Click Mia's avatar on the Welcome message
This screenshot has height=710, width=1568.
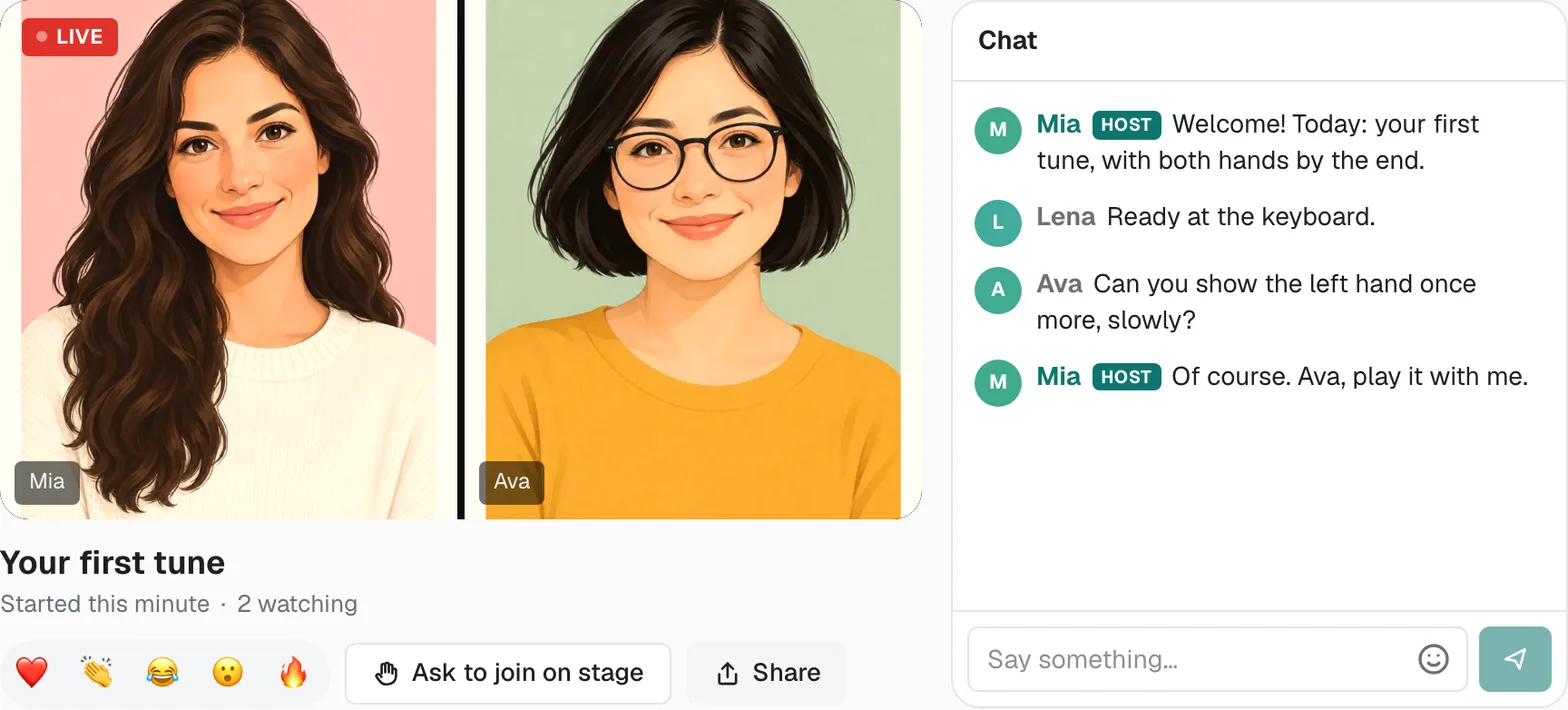coord(998,130)
